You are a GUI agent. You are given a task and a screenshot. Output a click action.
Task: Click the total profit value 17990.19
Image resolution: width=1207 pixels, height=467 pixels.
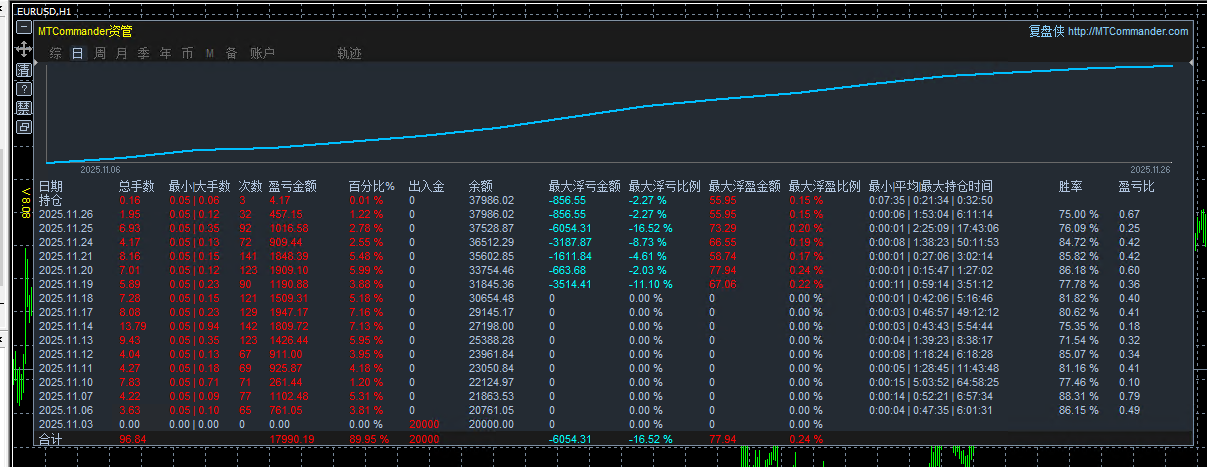click(292, 439)
